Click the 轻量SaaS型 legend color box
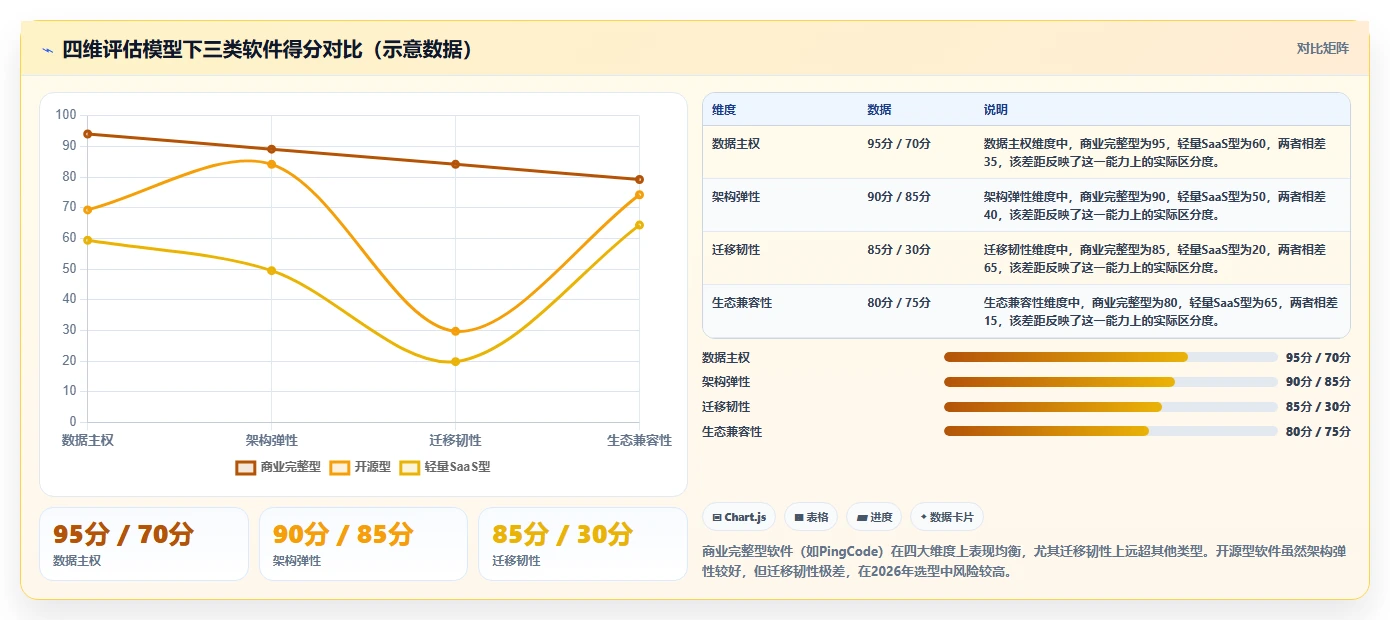The image size is (1390, 620). coord(410,467)
